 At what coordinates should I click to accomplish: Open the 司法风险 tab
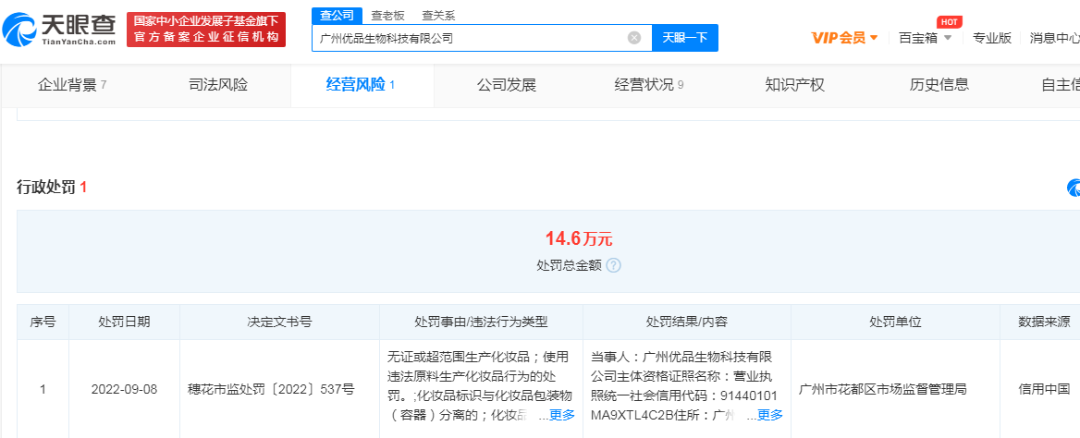click(218, 85)
